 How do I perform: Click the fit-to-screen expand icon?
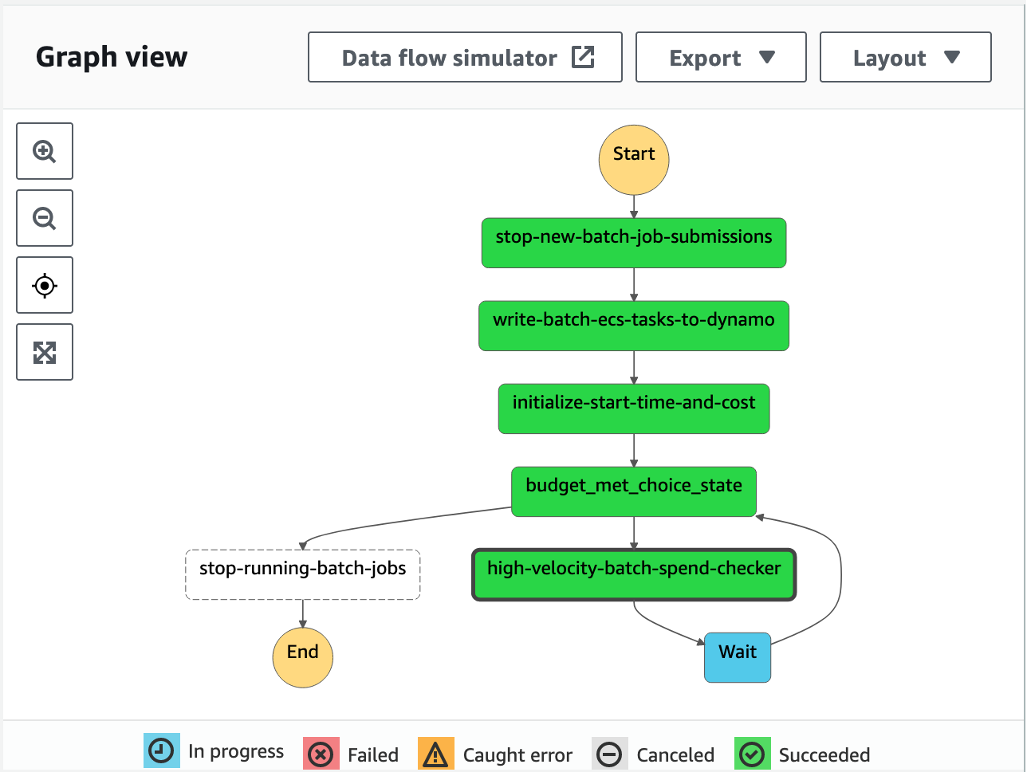tap(44, 352)
